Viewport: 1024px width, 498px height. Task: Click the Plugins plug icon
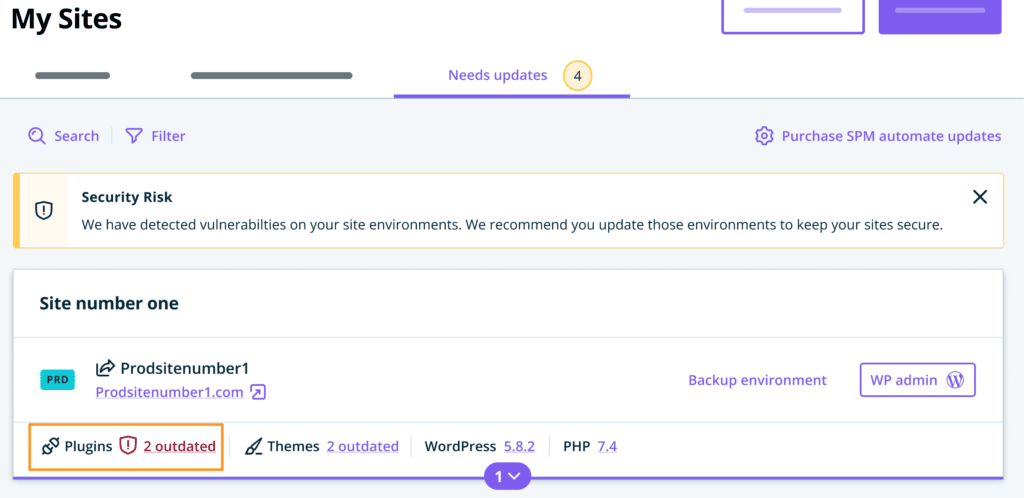tap(50, 446)
